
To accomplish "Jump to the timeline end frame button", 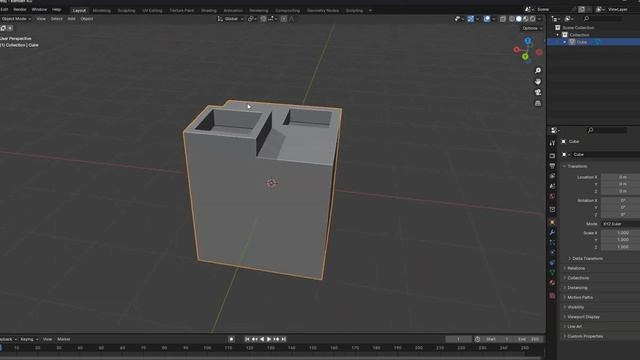I will (x=284, y=339).
